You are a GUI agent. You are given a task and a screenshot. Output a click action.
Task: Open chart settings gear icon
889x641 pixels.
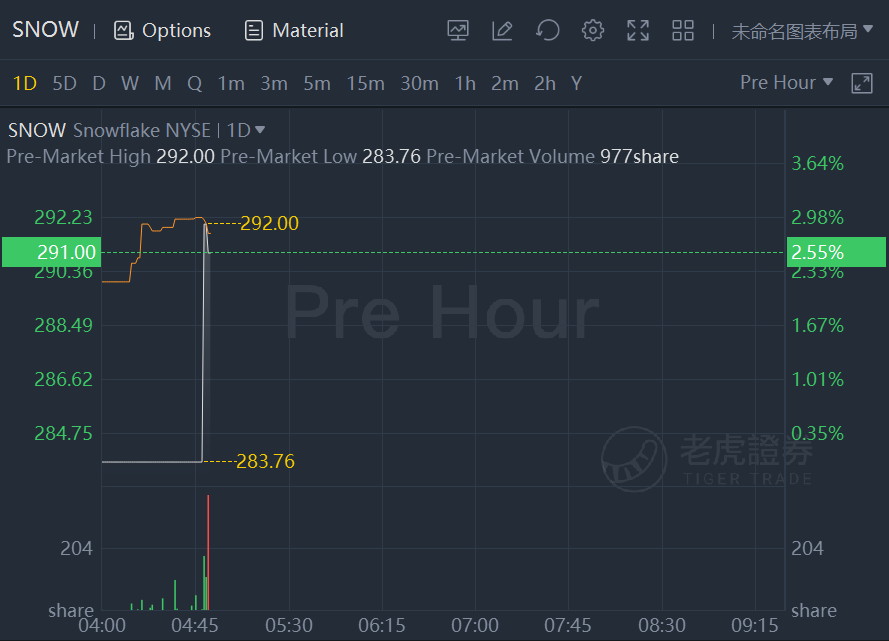tap(592, 30)
